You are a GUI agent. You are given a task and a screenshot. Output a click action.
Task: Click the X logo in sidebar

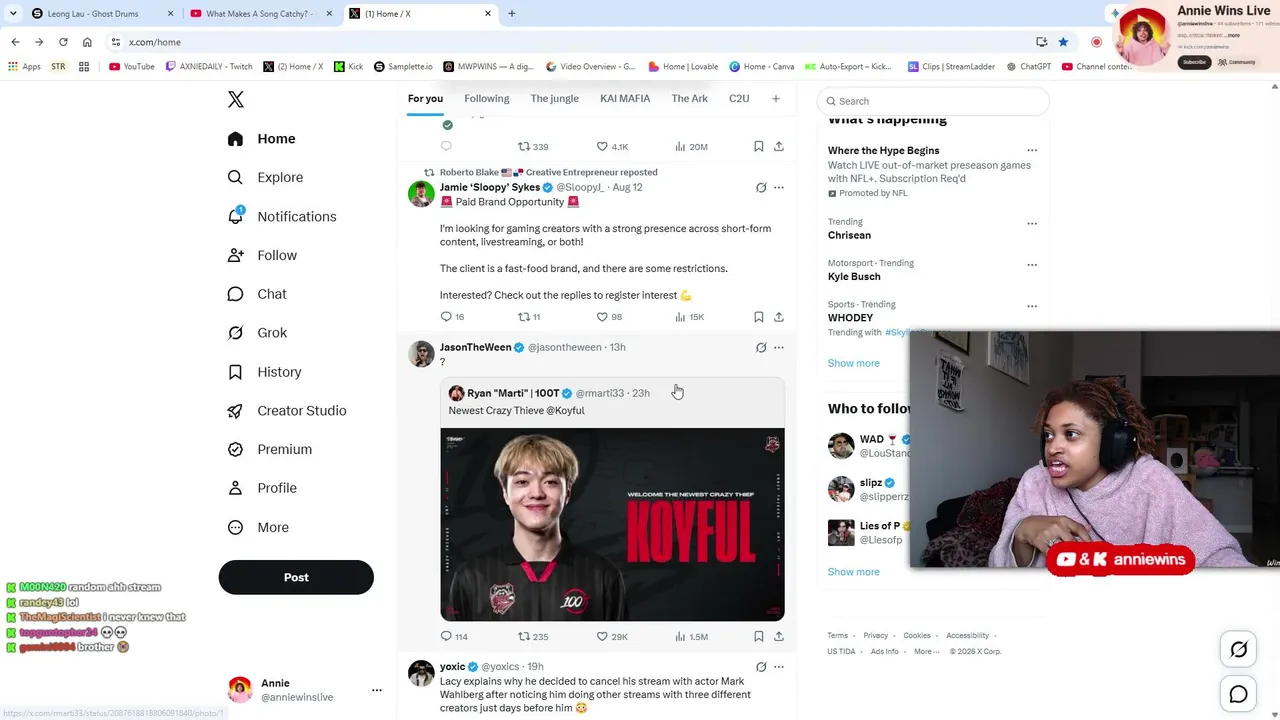[236, 99]
